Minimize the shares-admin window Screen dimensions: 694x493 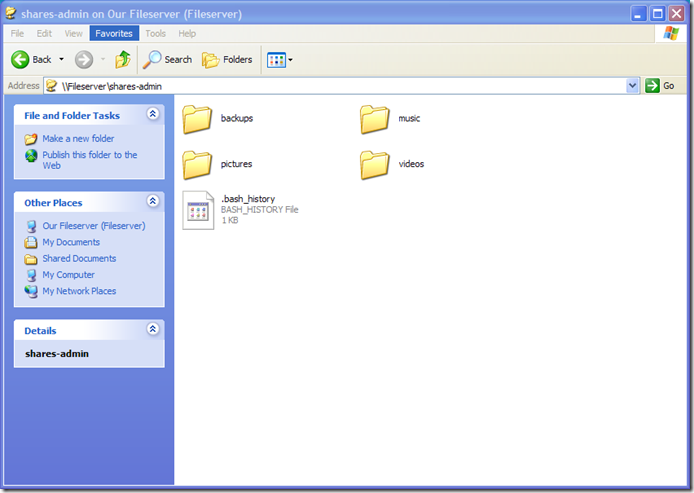point(638,14)
